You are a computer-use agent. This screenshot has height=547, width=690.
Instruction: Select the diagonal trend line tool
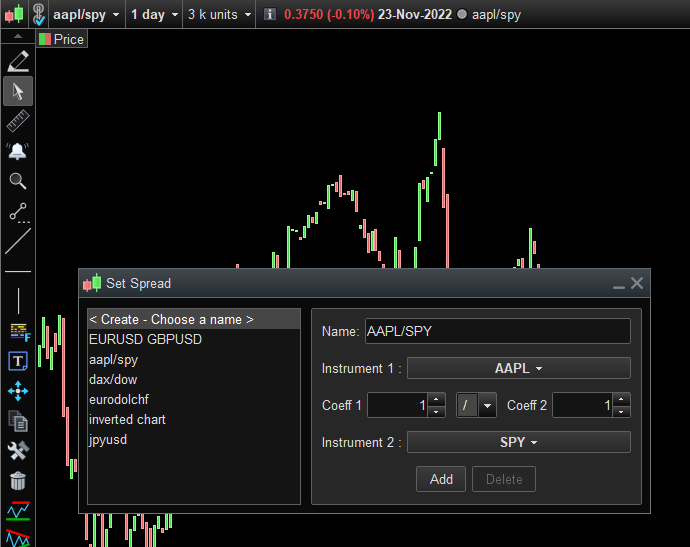[18, 241]
